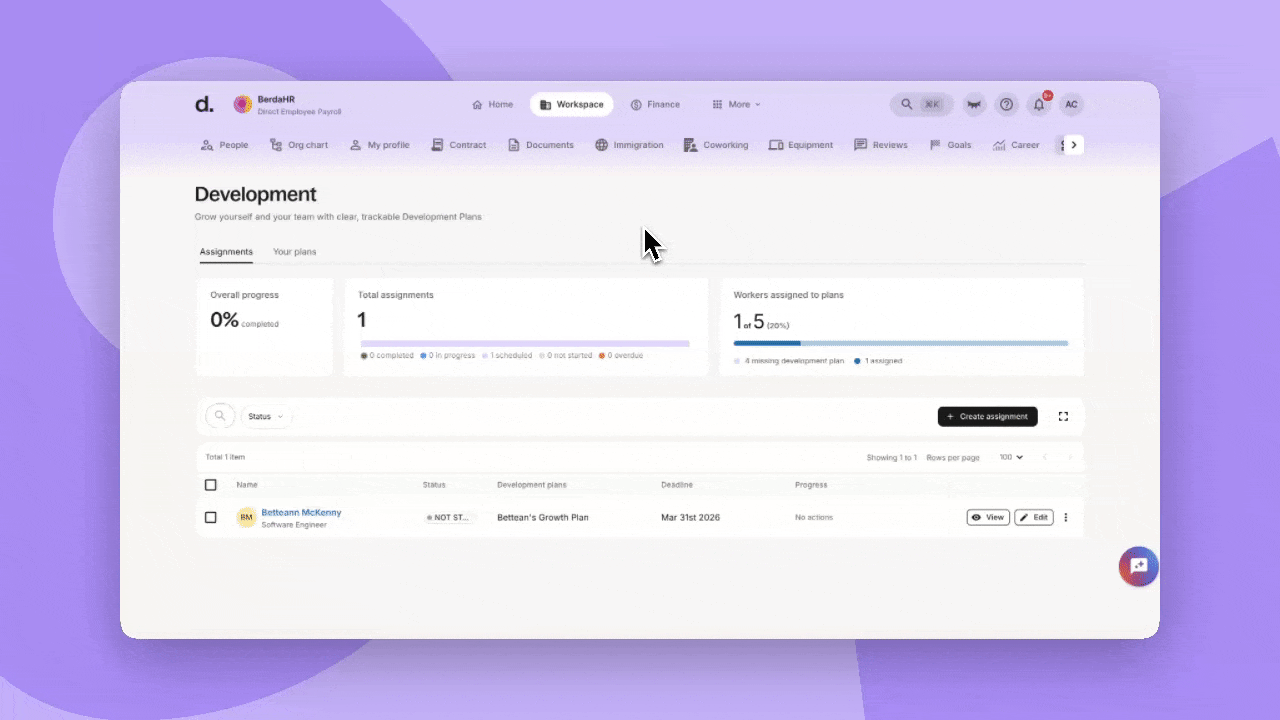Select the Betteann McKenny row checkbox

point(210,517)
